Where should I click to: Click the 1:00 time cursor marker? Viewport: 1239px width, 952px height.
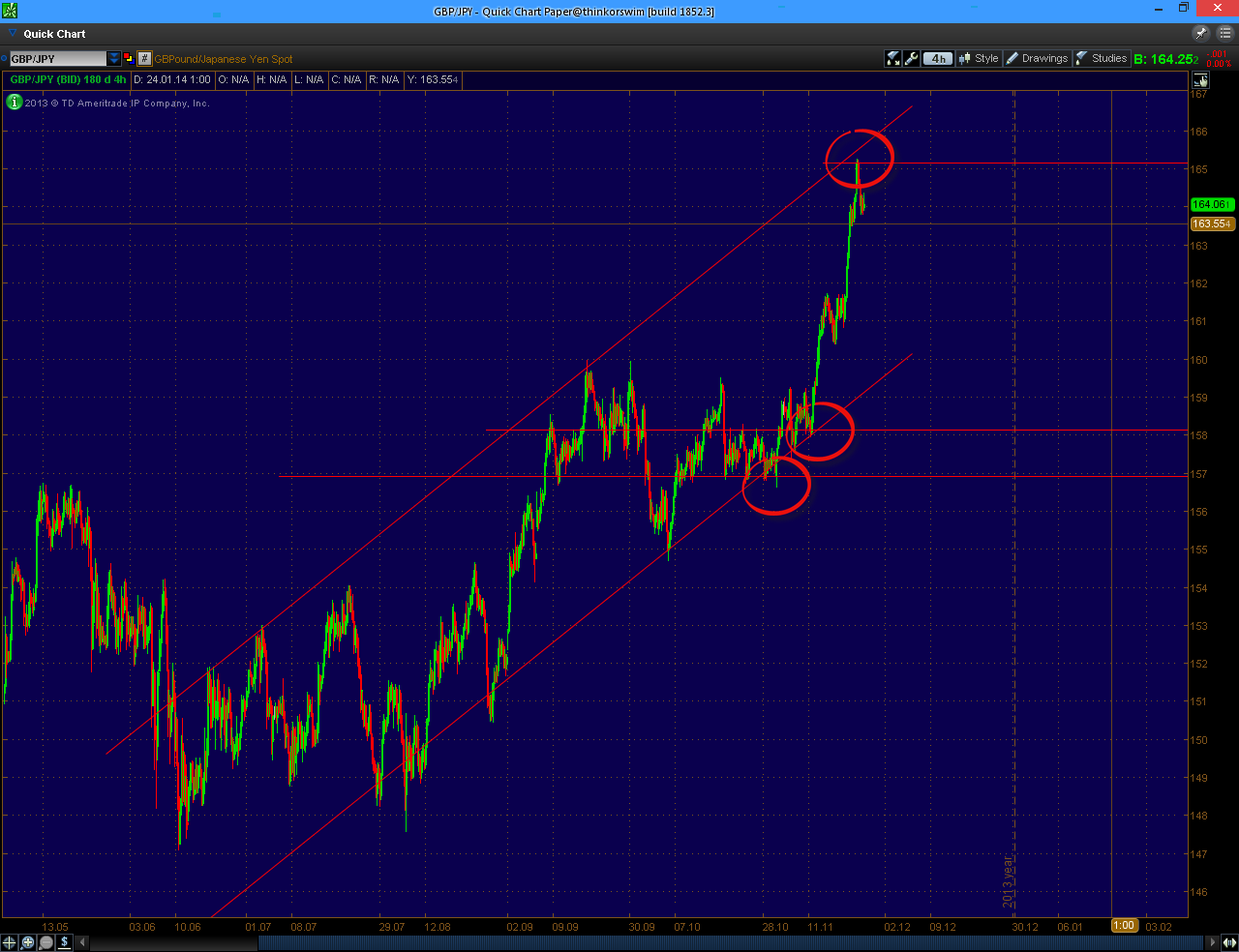tap(1124, 926)
